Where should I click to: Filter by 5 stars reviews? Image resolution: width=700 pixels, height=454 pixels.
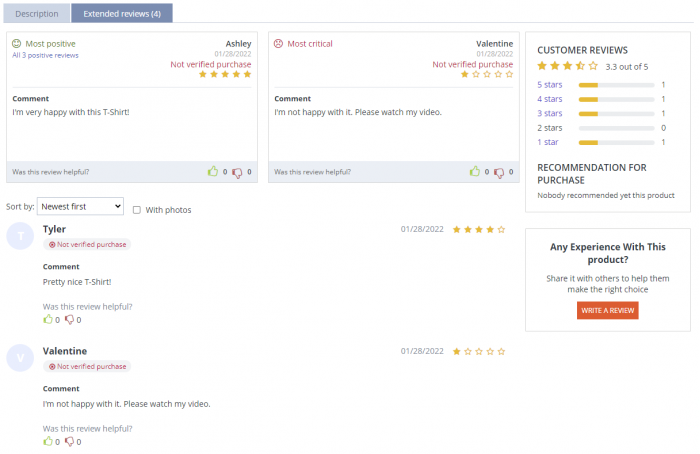pos(550,85)
